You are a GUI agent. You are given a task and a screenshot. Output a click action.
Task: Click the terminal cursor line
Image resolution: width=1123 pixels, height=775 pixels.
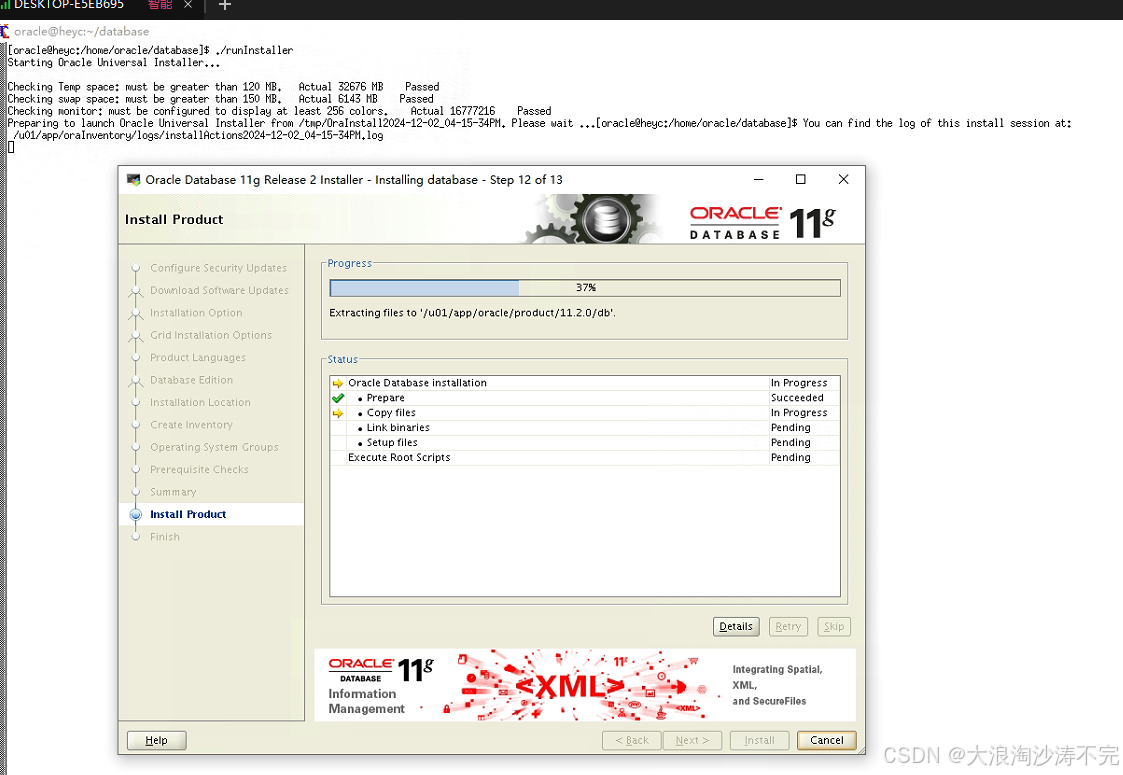click(x=11, y=148)
